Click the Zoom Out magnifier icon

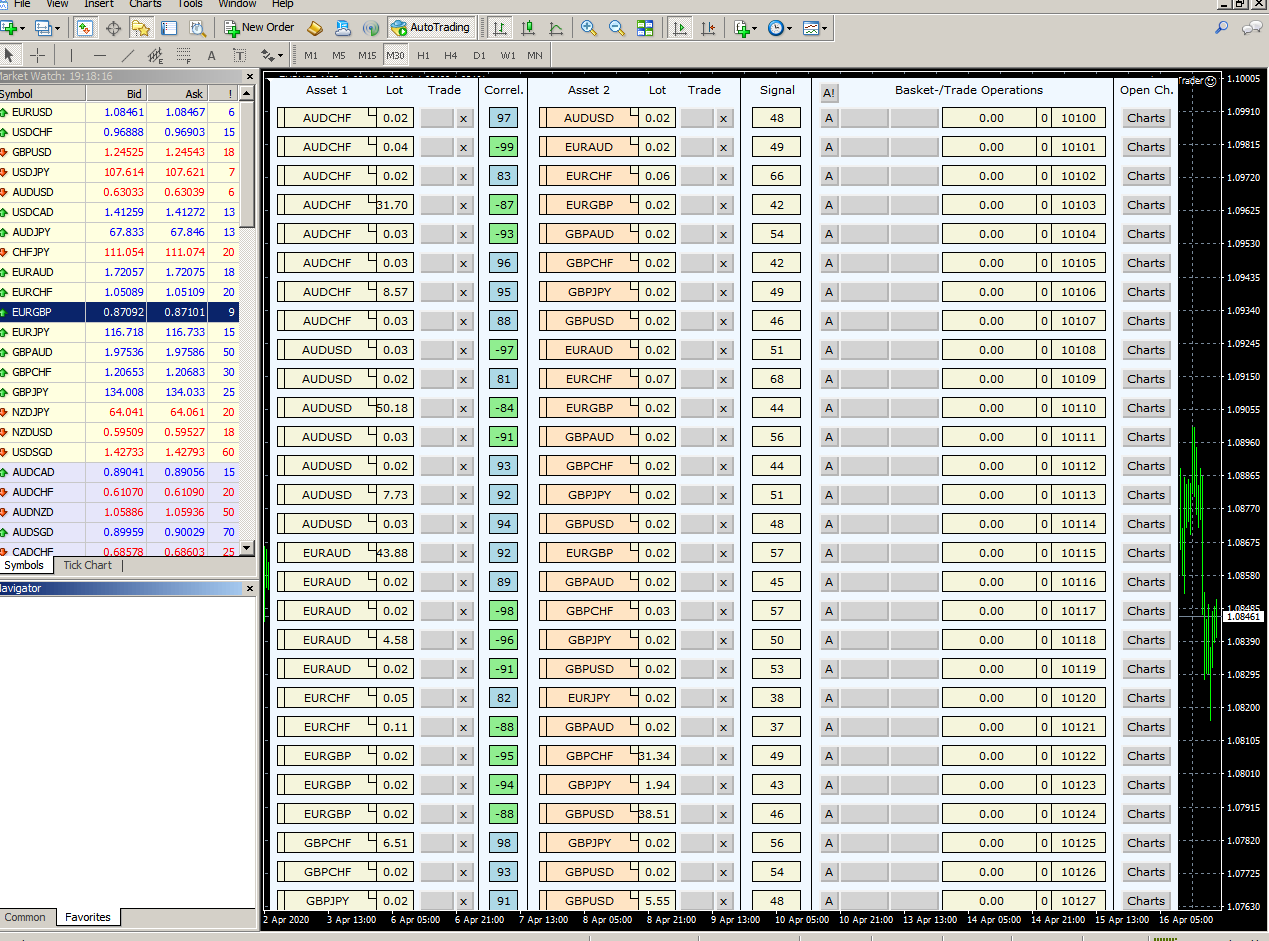(617, 28)
